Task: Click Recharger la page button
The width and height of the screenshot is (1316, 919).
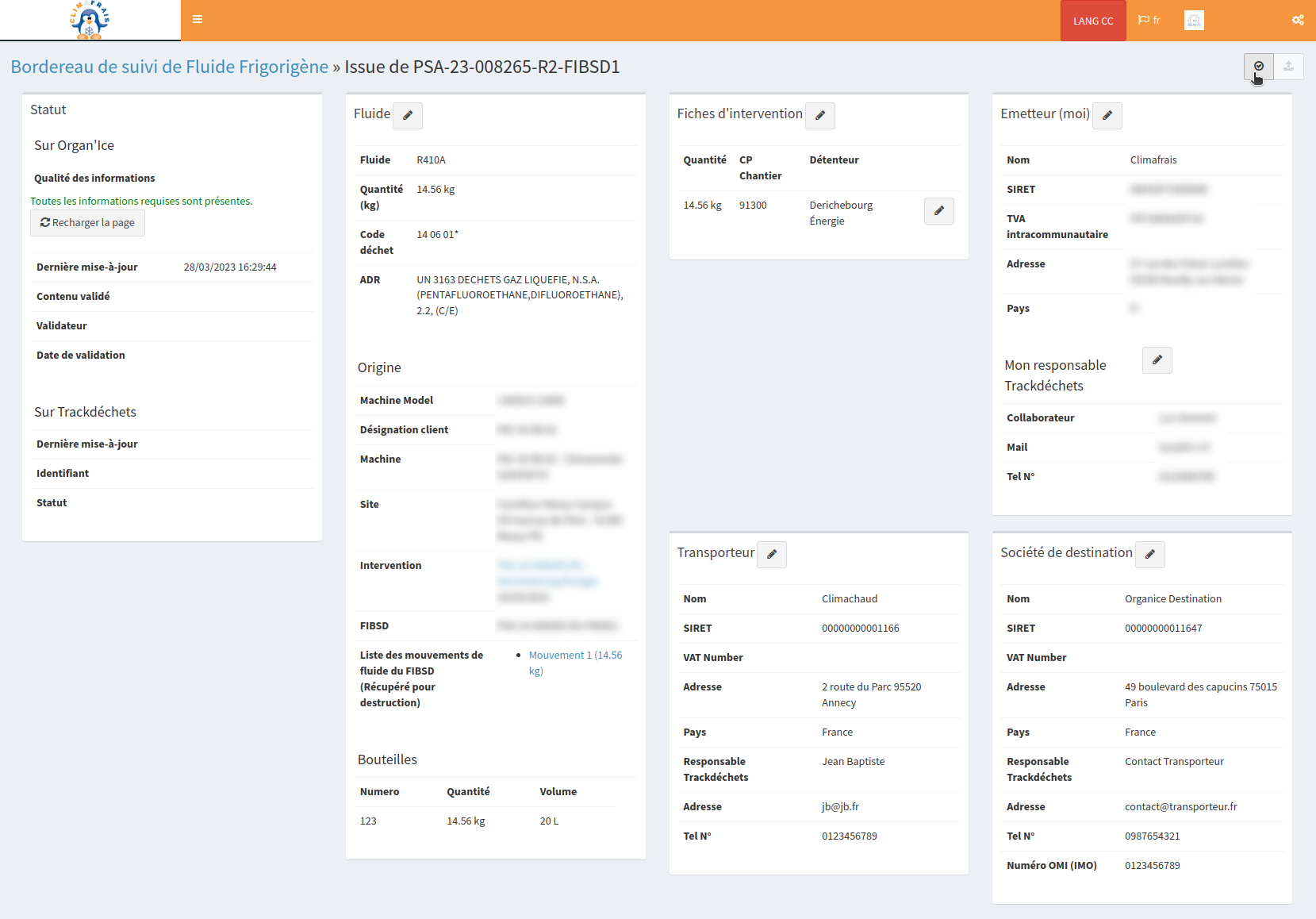Action: pyautogui.click(x=87, y=223)
